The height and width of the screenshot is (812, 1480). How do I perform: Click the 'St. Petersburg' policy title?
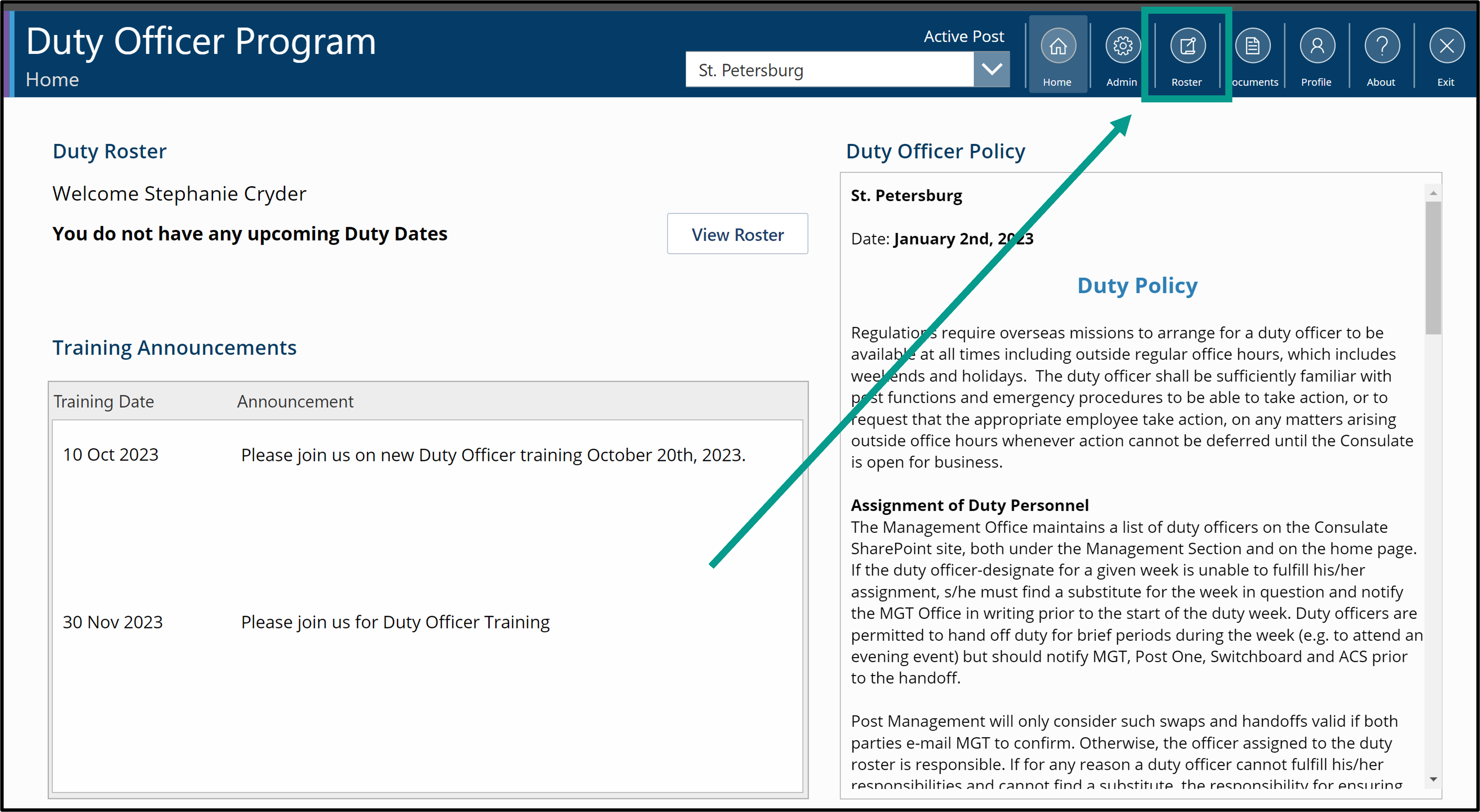[907, 195]
